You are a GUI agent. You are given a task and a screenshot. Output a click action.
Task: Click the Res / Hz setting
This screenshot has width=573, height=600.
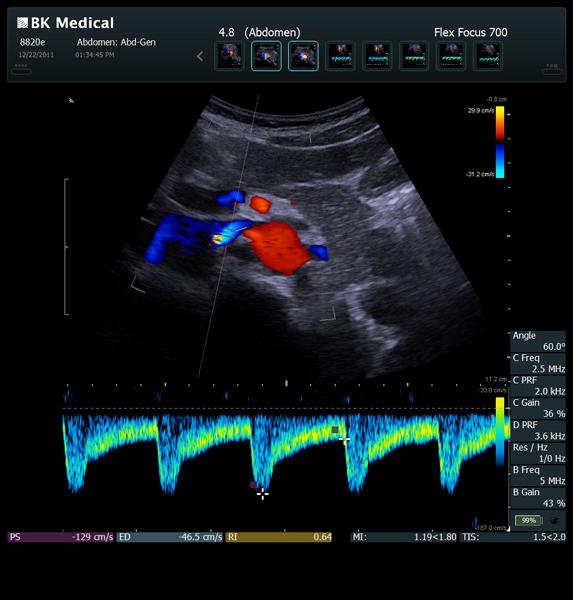pyautogui.click(x=538, y=453)
